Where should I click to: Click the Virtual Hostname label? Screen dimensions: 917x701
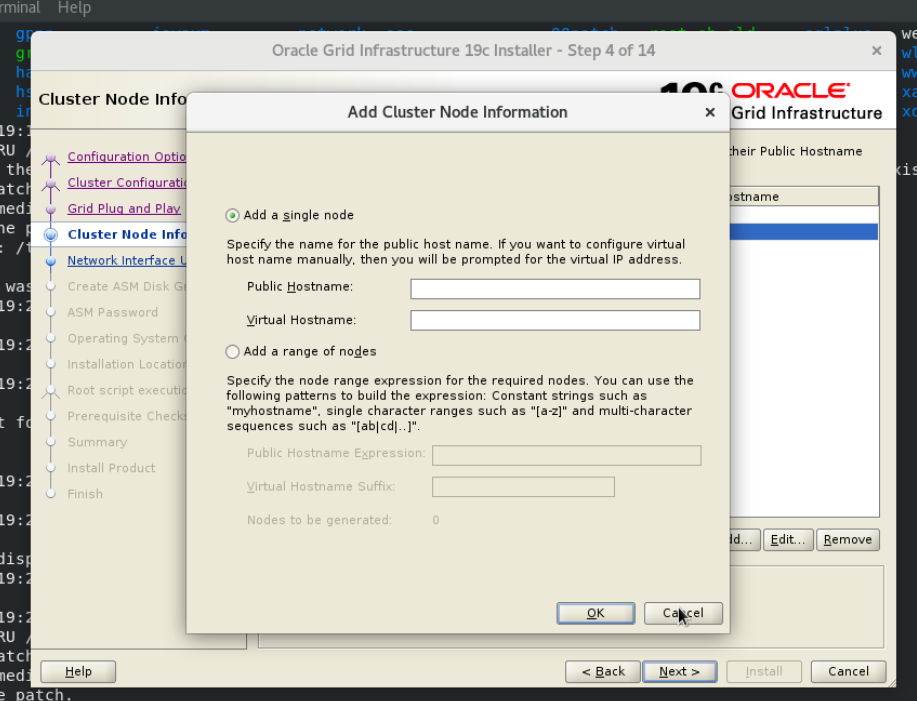coord(301,320)
